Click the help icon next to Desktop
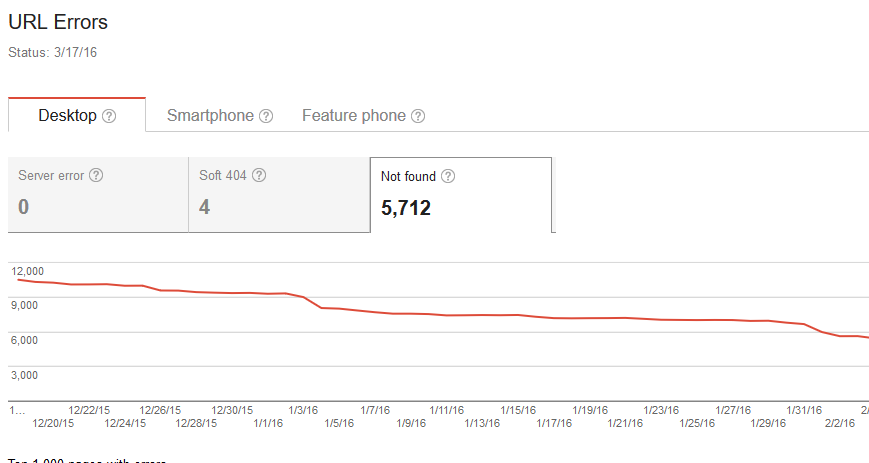869x463 pixels. [x=110, y=116]
